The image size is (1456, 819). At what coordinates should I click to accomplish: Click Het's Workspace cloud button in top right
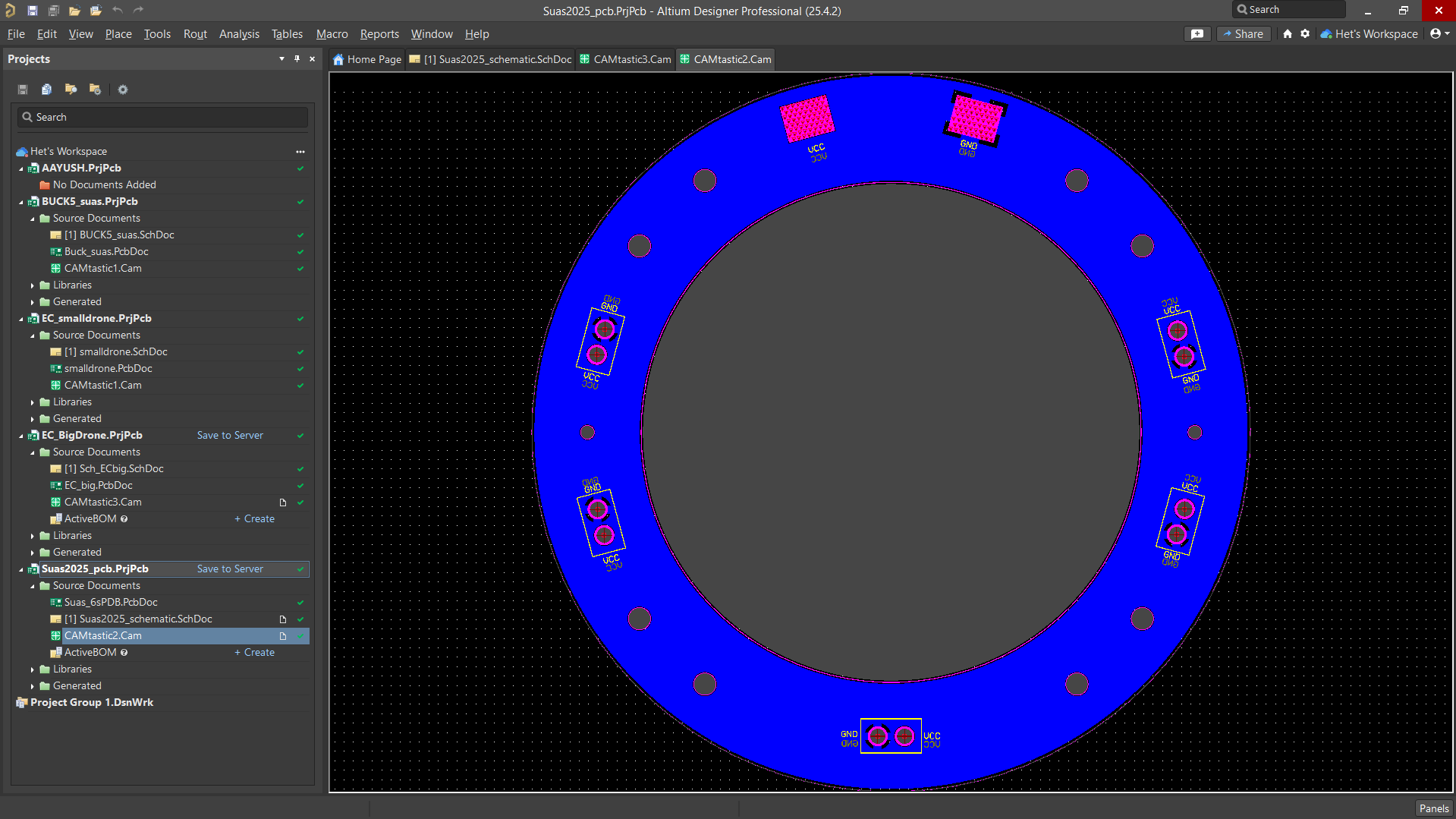pos(1369,33)
